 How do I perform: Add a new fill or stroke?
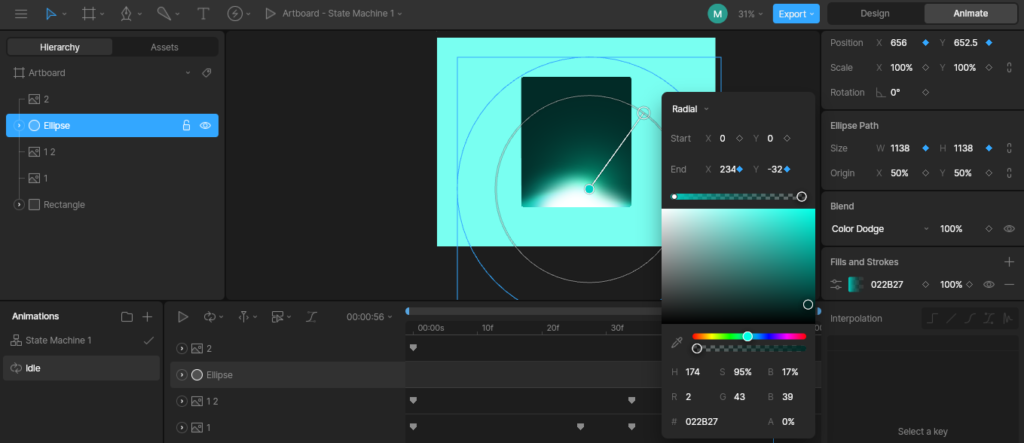click(1009, 261)
